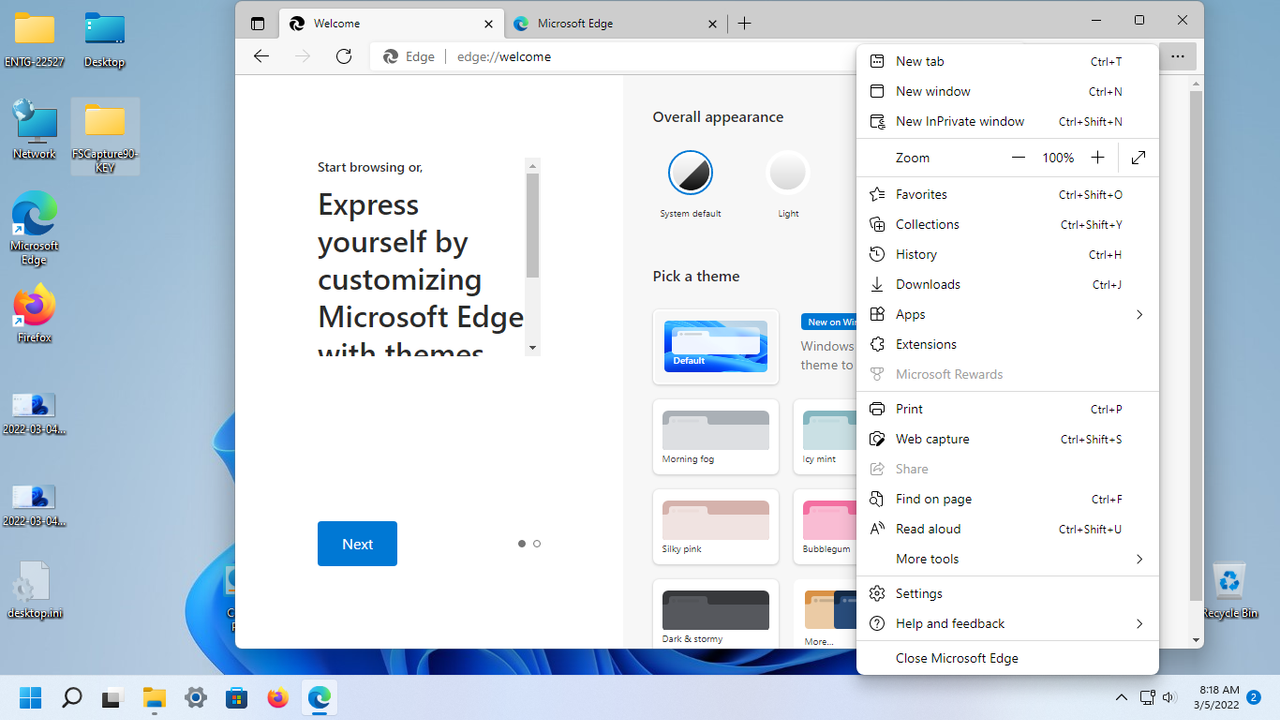The width and height of the screenshot is (1280, 720).
Task: Open Extensions from menu
Action: (1008, 344)
